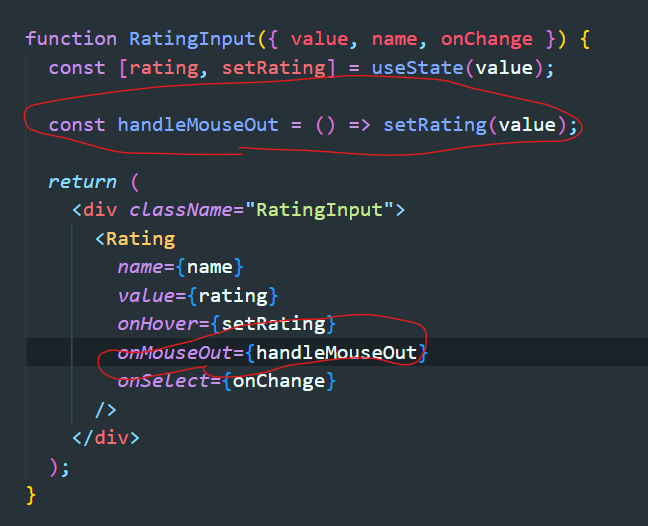Click the function keyword
The height and width of the screenshot is (526, 648).
(x=71, y=39)
